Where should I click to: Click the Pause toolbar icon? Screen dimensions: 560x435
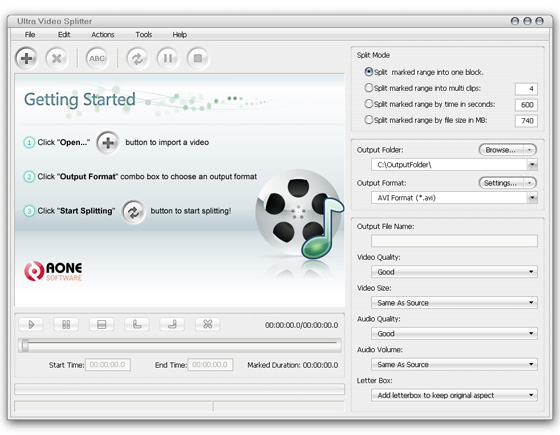168,58
